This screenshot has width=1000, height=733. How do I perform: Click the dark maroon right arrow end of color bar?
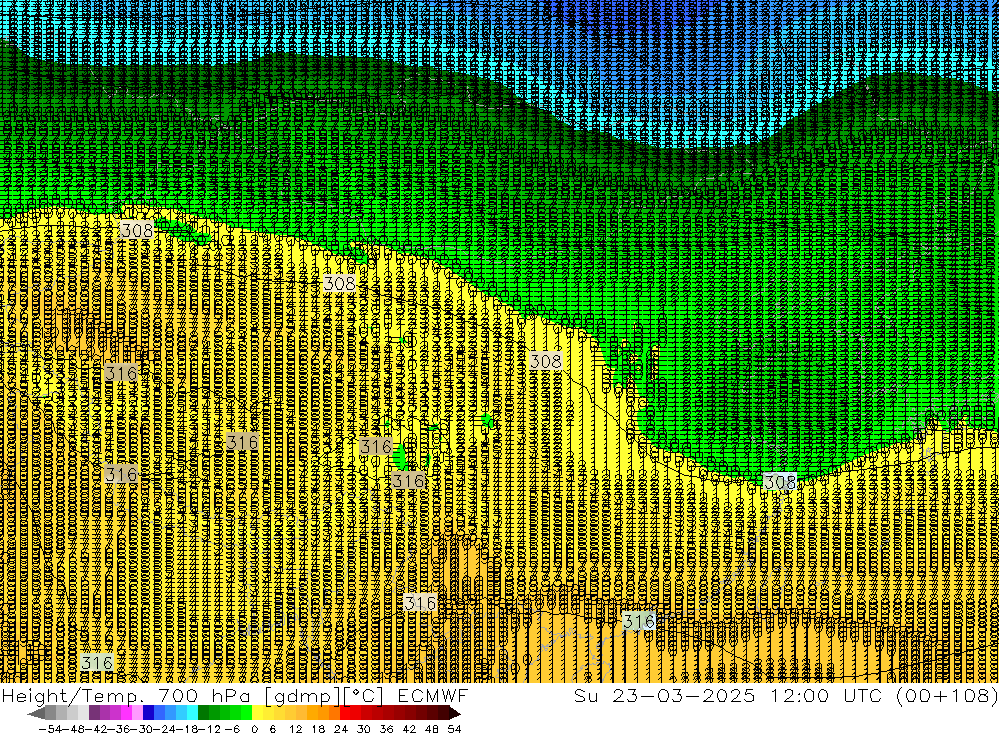coord(455,713)
